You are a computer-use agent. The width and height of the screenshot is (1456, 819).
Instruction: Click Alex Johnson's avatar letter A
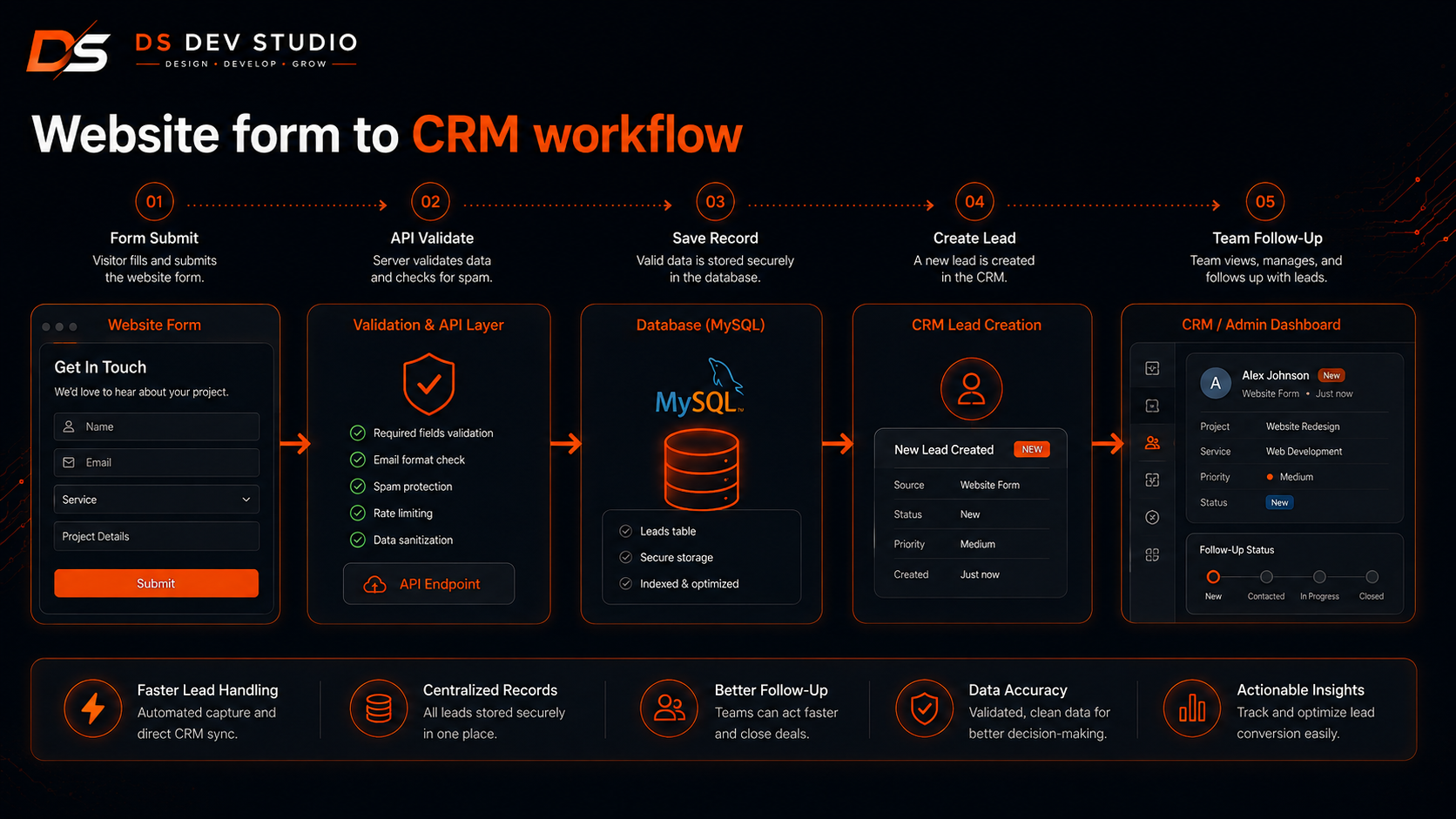click(1216, 383)
